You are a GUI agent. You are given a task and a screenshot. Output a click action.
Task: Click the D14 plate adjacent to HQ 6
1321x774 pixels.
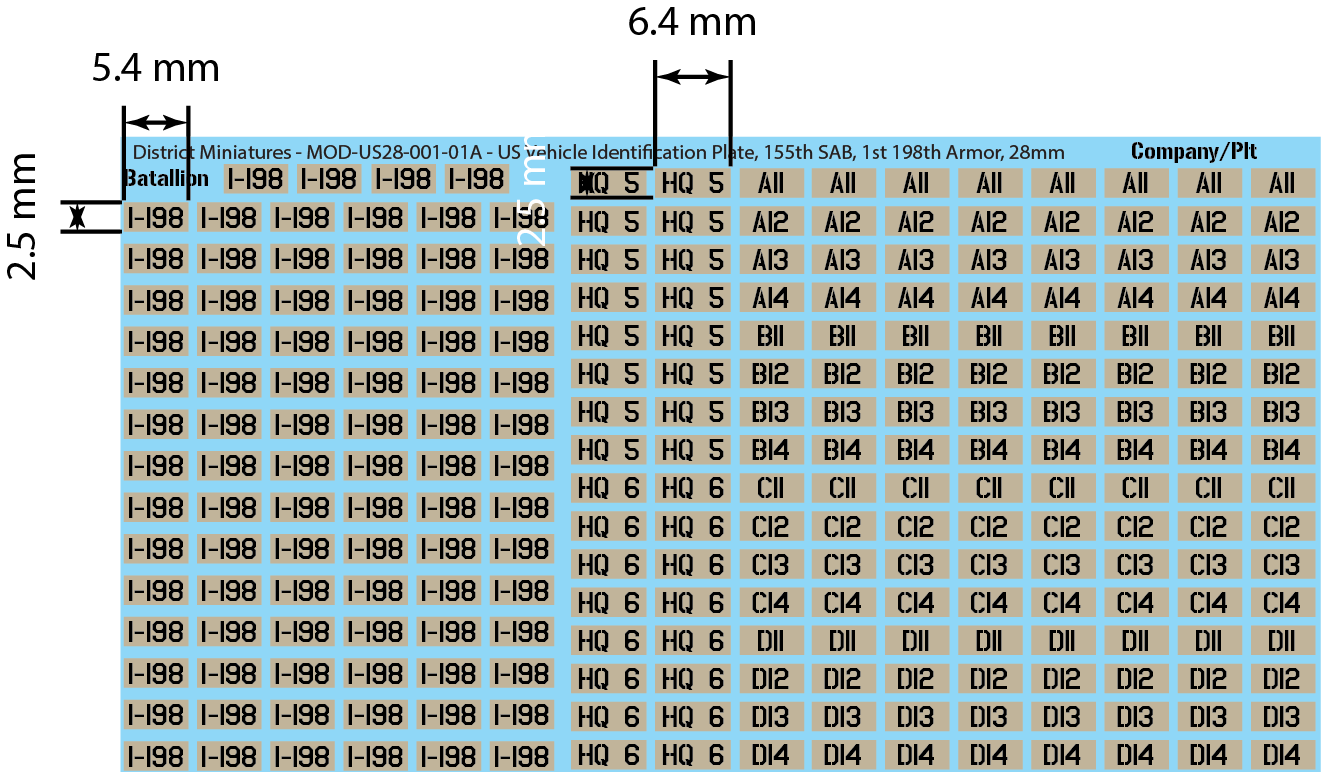coord(771,754)
